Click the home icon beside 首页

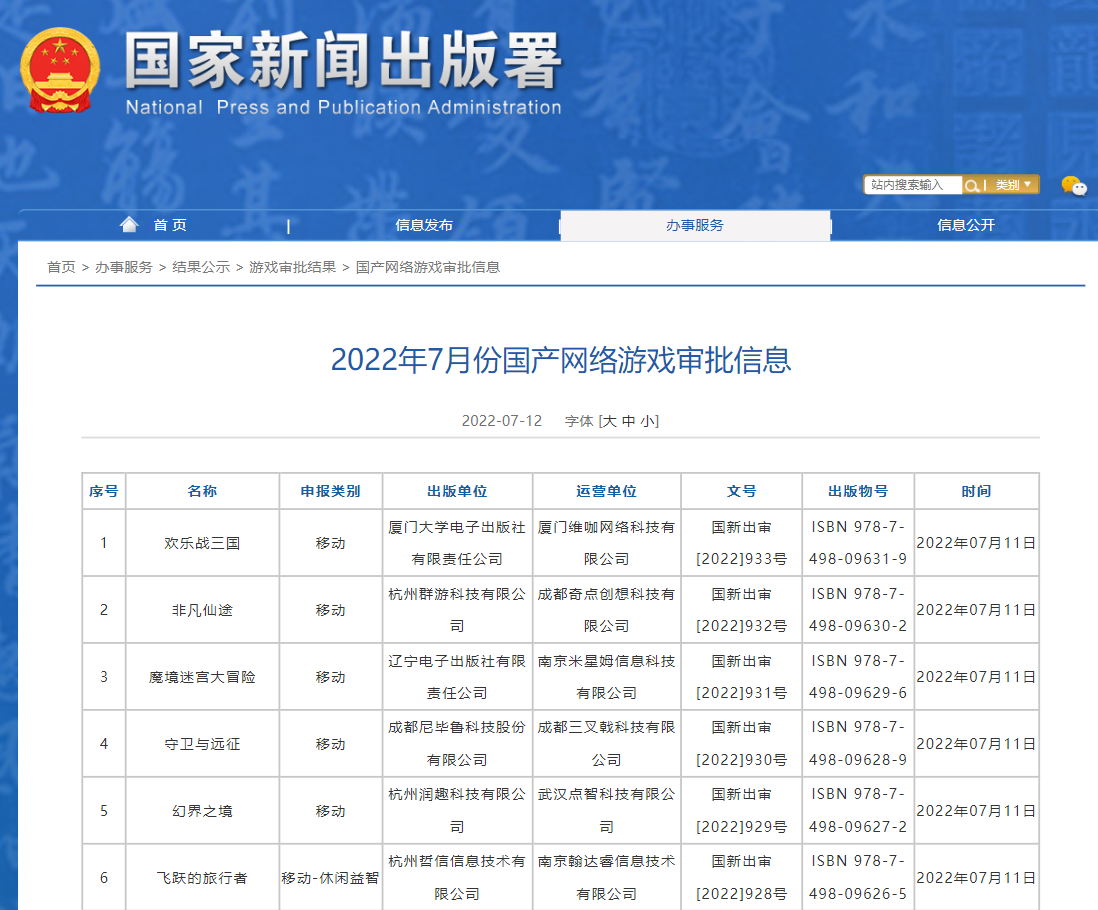(x=129, y=225)
